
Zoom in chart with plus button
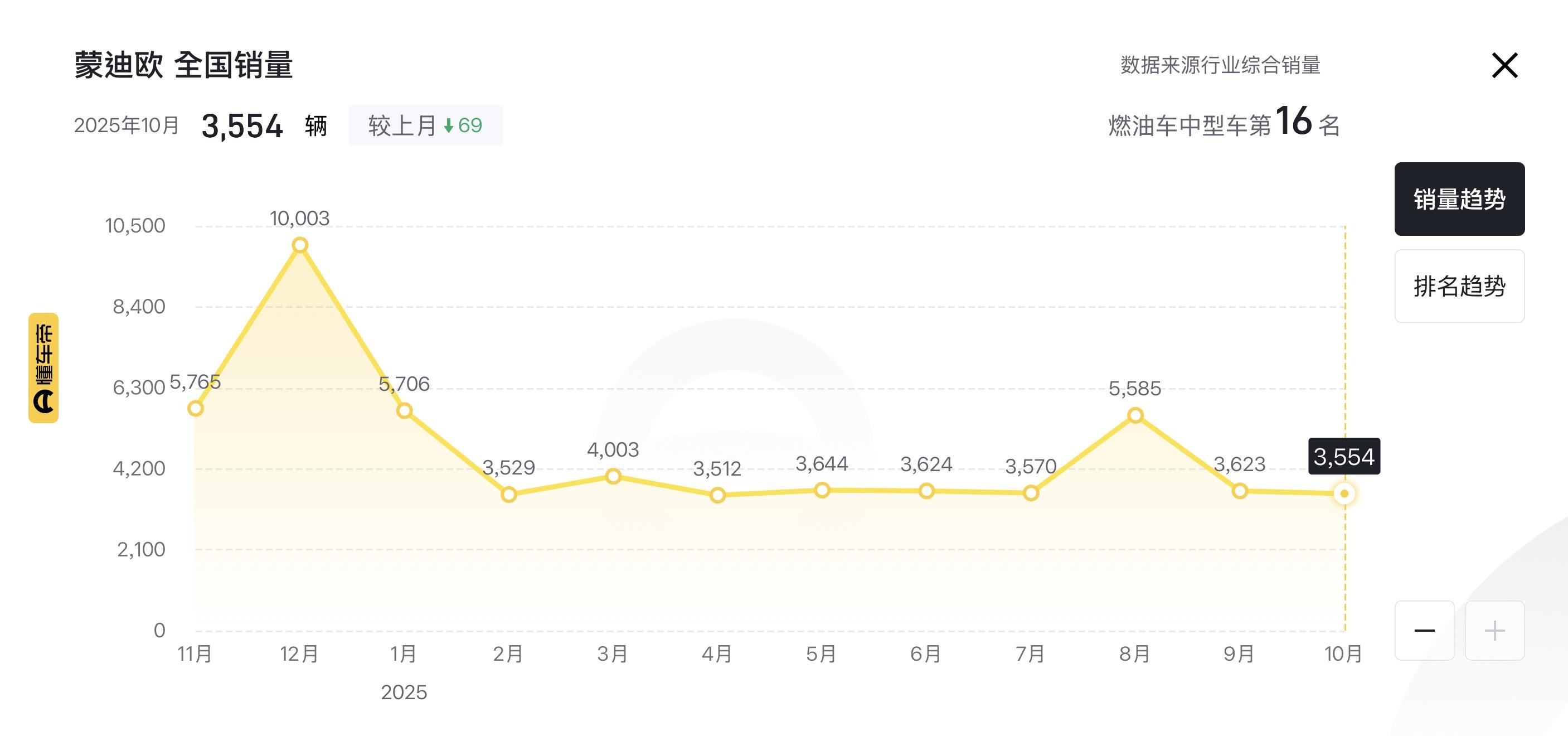(1494, 630)
